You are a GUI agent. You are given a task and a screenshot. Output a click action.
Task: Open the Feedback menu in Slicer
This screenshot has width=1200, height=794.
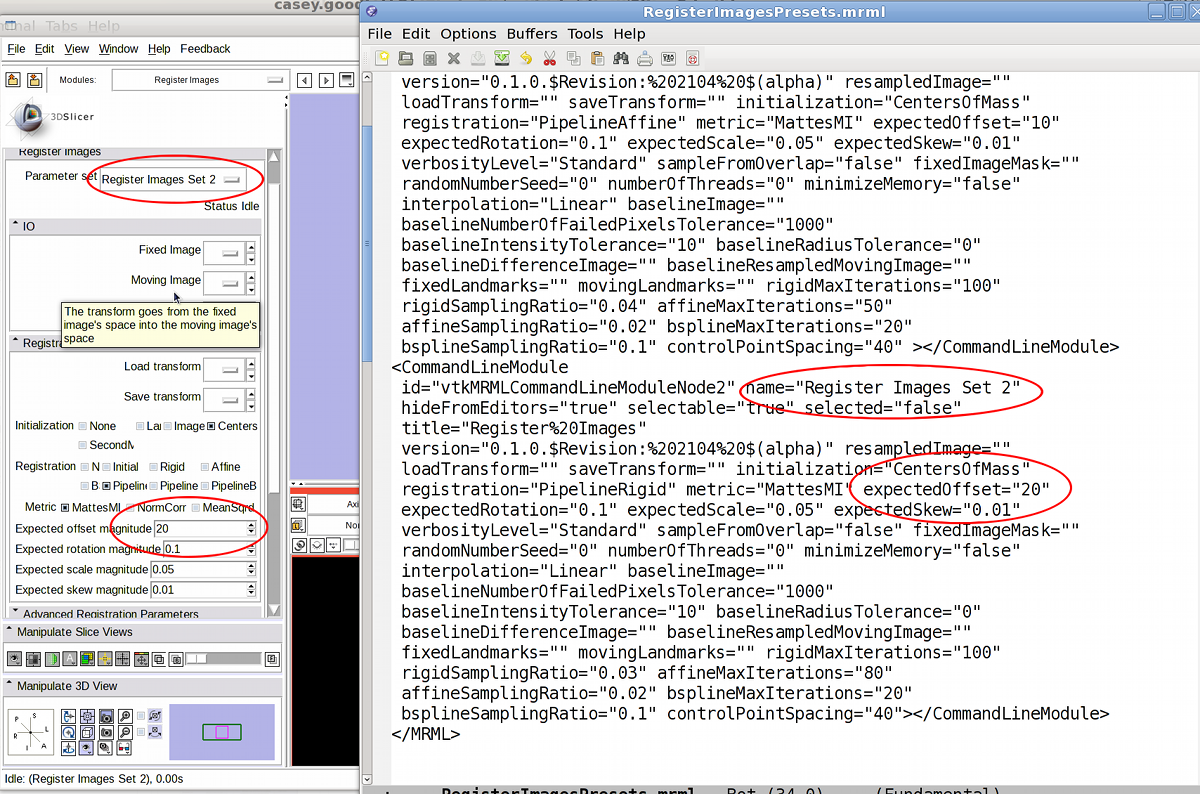(x=205, y=49)
